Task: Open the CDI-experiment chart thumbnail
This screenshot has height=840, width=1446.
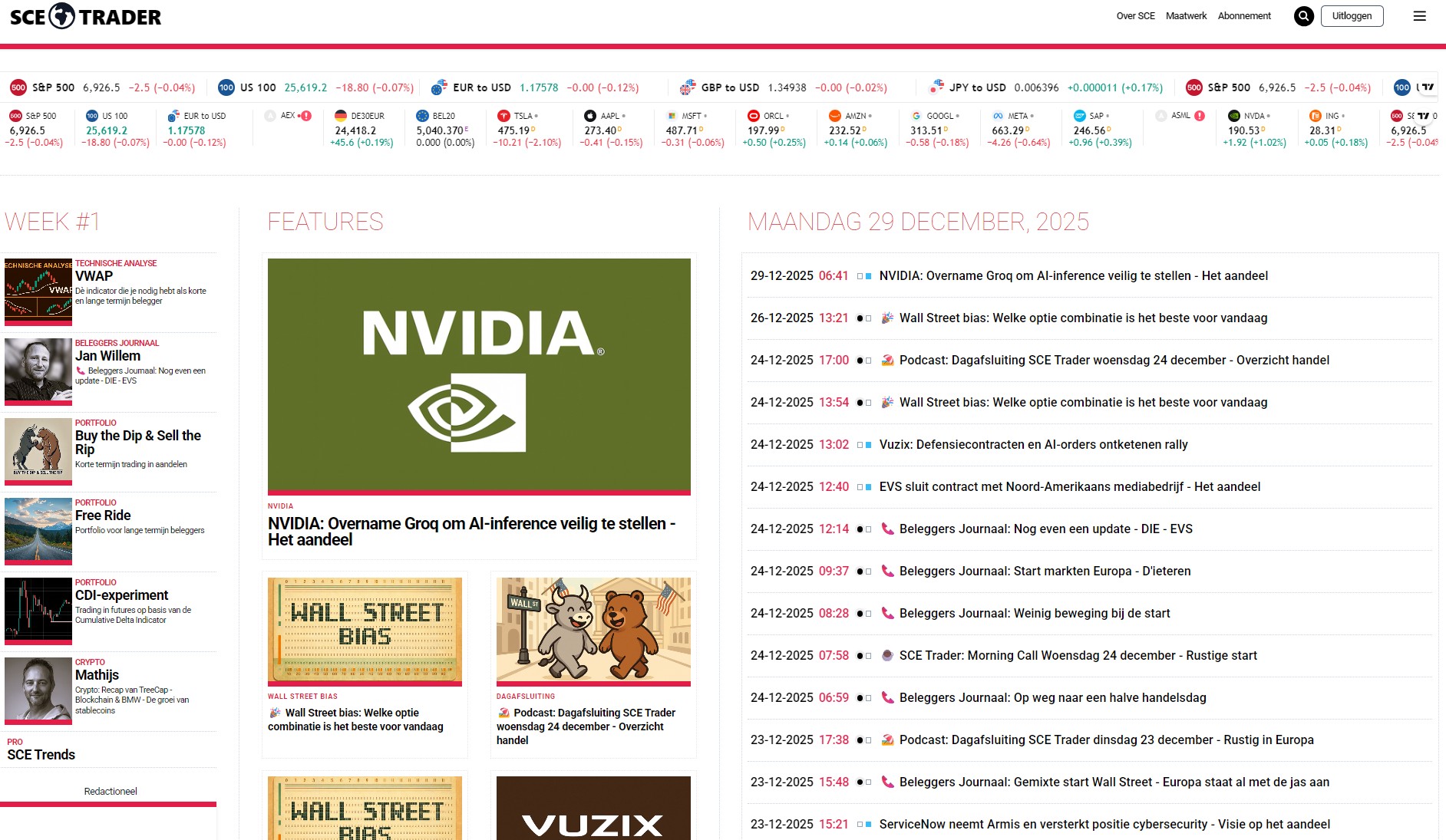Action: click(38, 611)
